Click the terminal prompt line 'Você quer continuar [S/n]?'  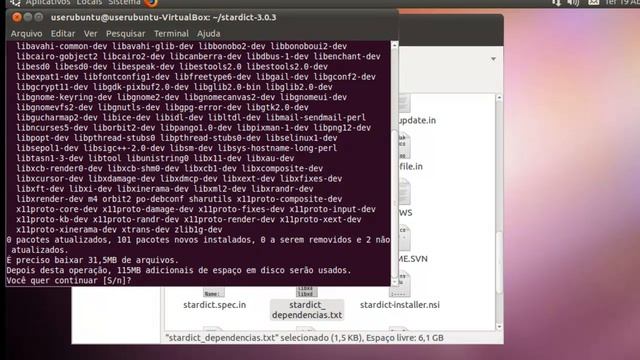[x=69, y=280]
